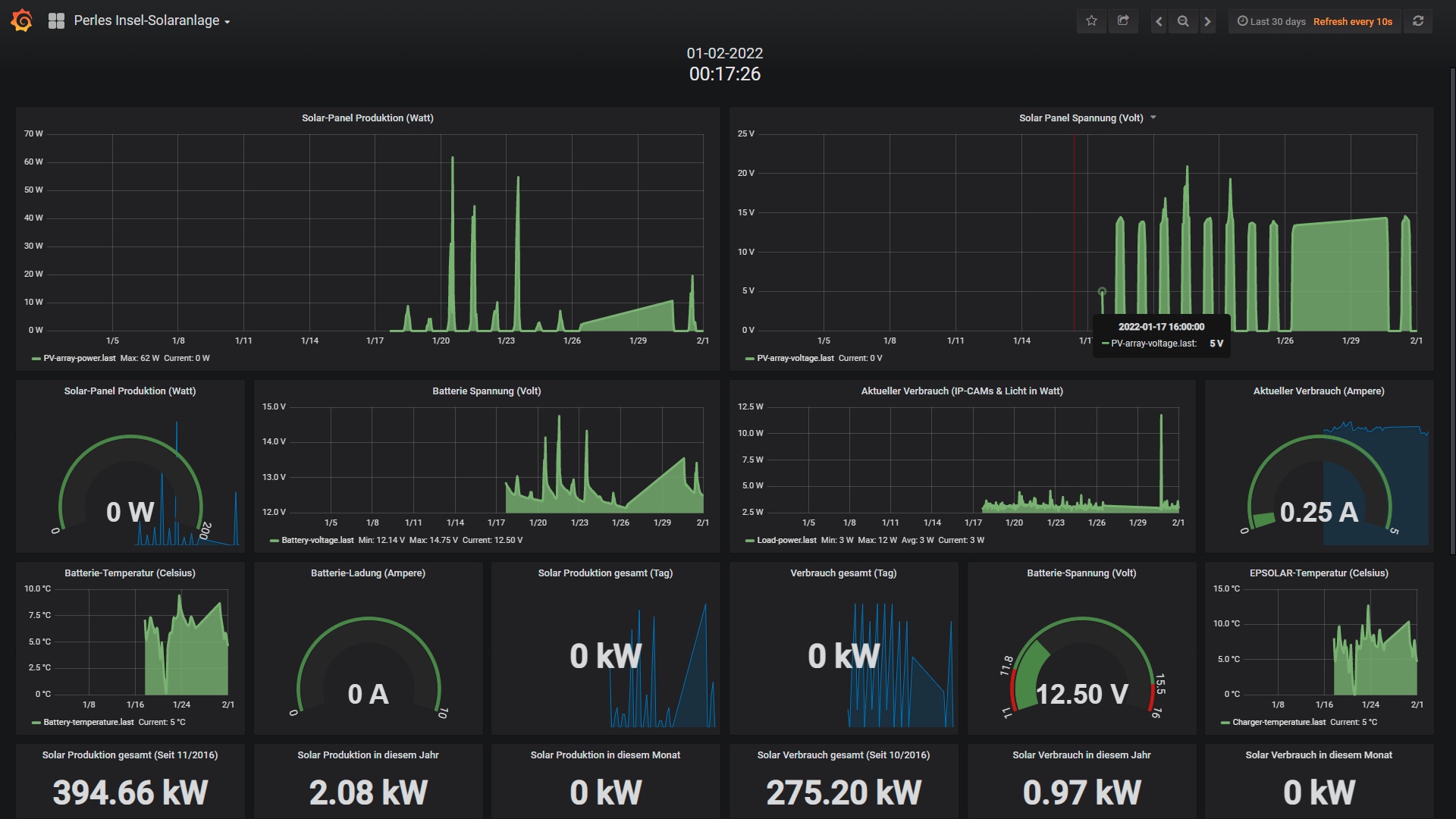The image size is (1456, 819).
Task: Click Battery-temperature.last green color swatch
Action: pos(36,723)
